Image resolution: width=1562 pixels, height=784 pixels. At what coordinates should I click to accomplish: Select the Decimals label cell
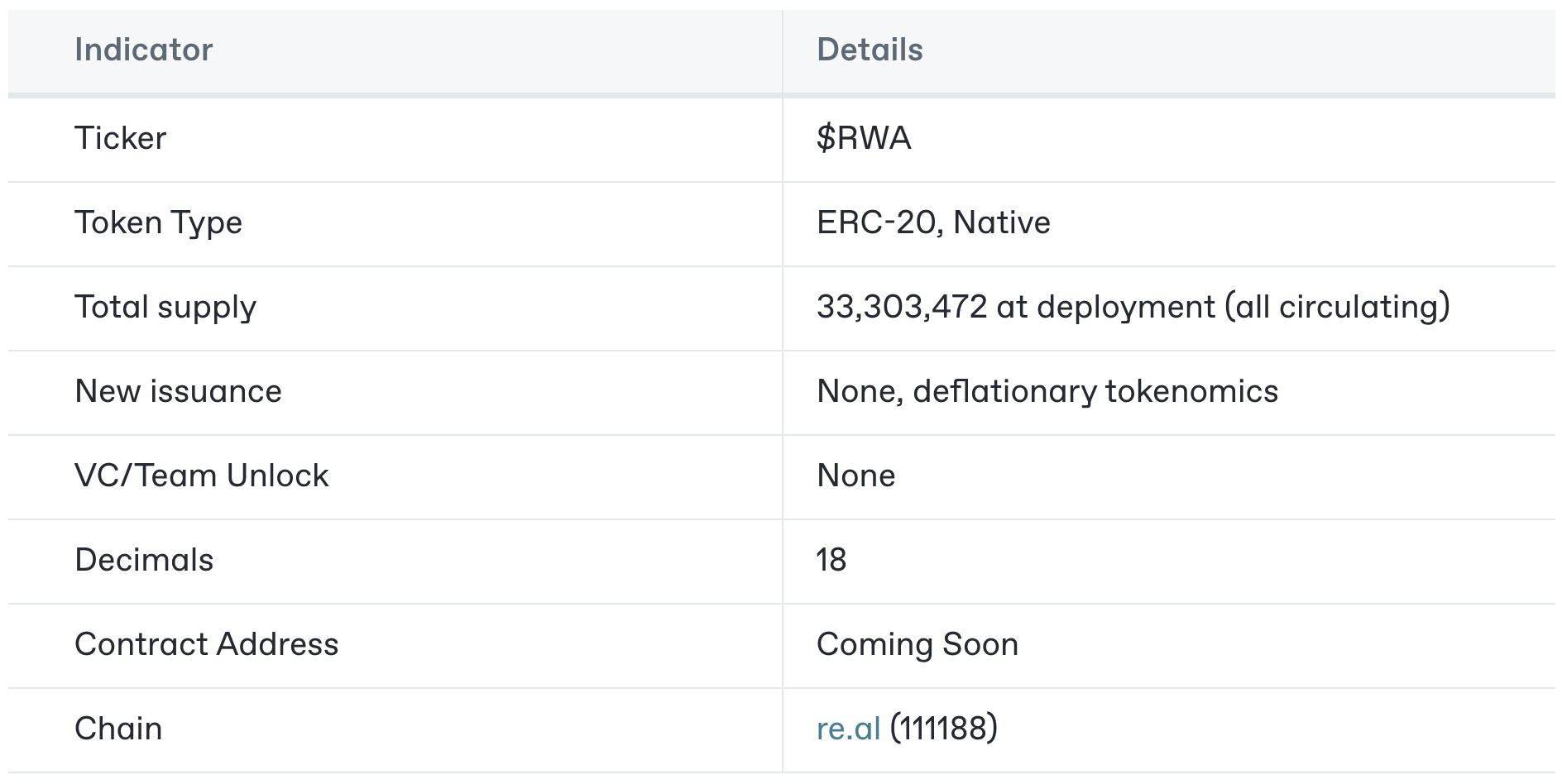click(144, 560)
